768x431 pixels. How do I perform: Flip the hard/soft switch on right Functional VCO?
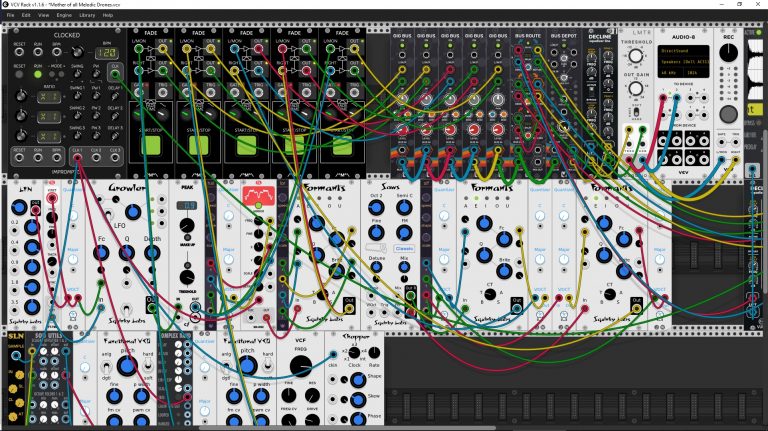pos(268,365)
